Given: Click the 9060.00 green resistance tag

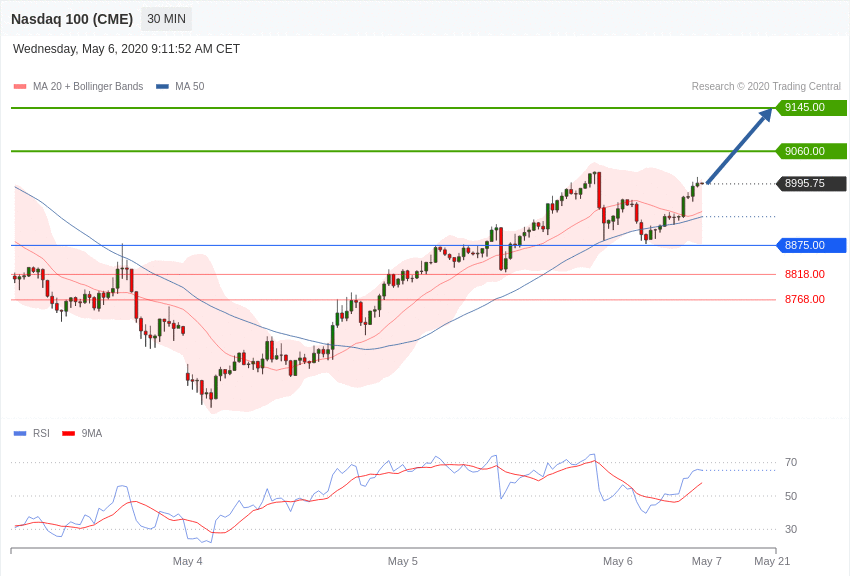Looking at the screenshot, I should tap(812, 151).
